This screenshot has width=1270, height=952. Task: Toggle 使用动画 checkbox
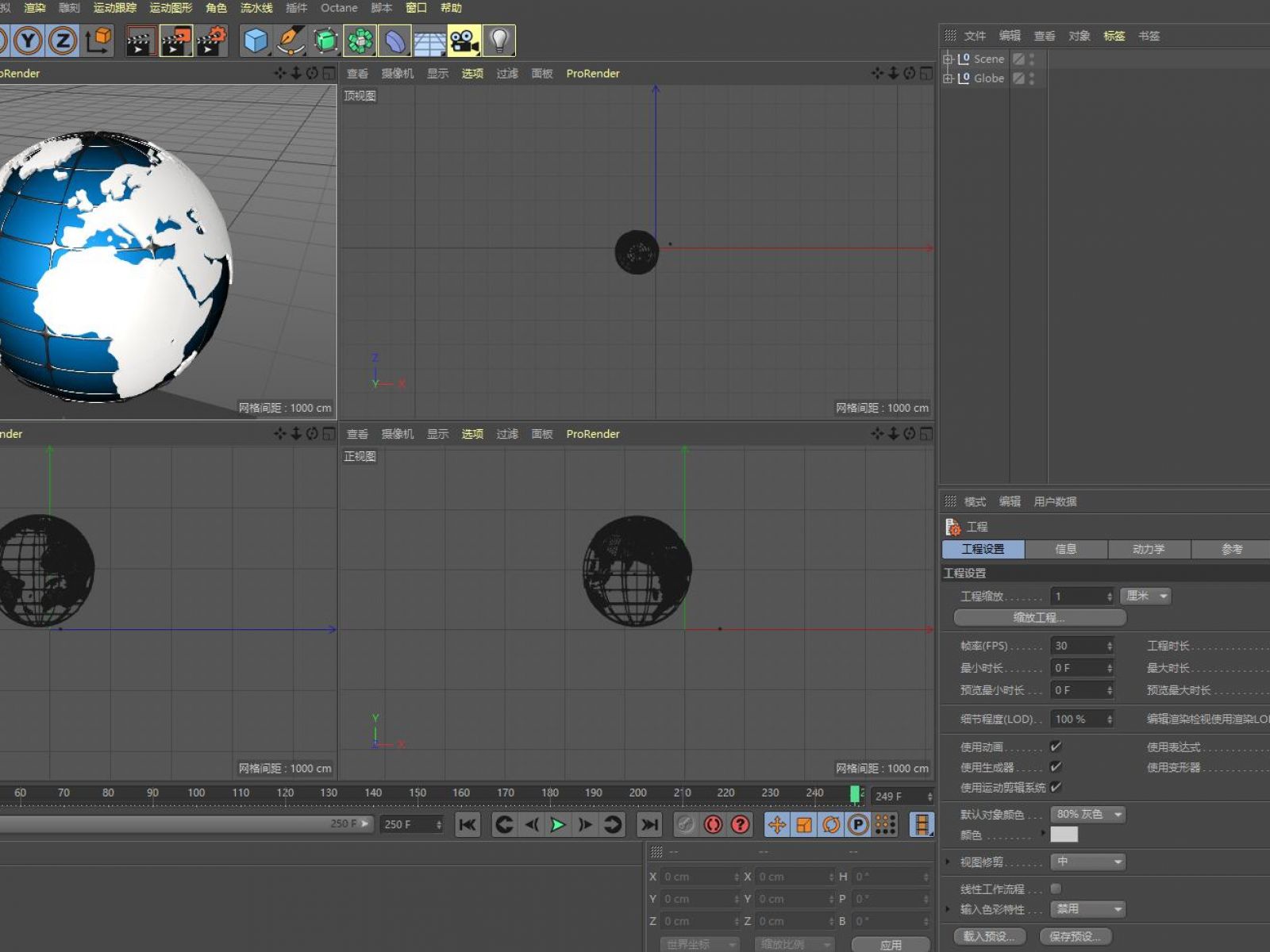coord(1056,747)
